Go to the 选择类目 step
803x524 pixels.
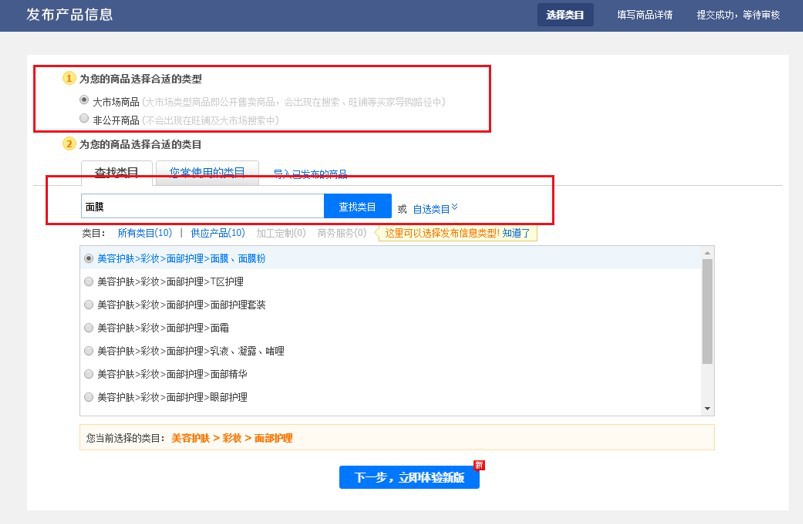565,15
